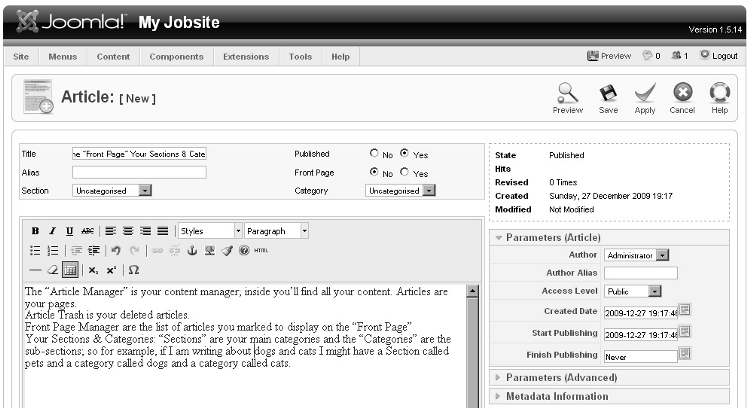The height and width of the screenshot is (408, 750).
Task: Set Front Page to Yes
Action: point(405,172)
